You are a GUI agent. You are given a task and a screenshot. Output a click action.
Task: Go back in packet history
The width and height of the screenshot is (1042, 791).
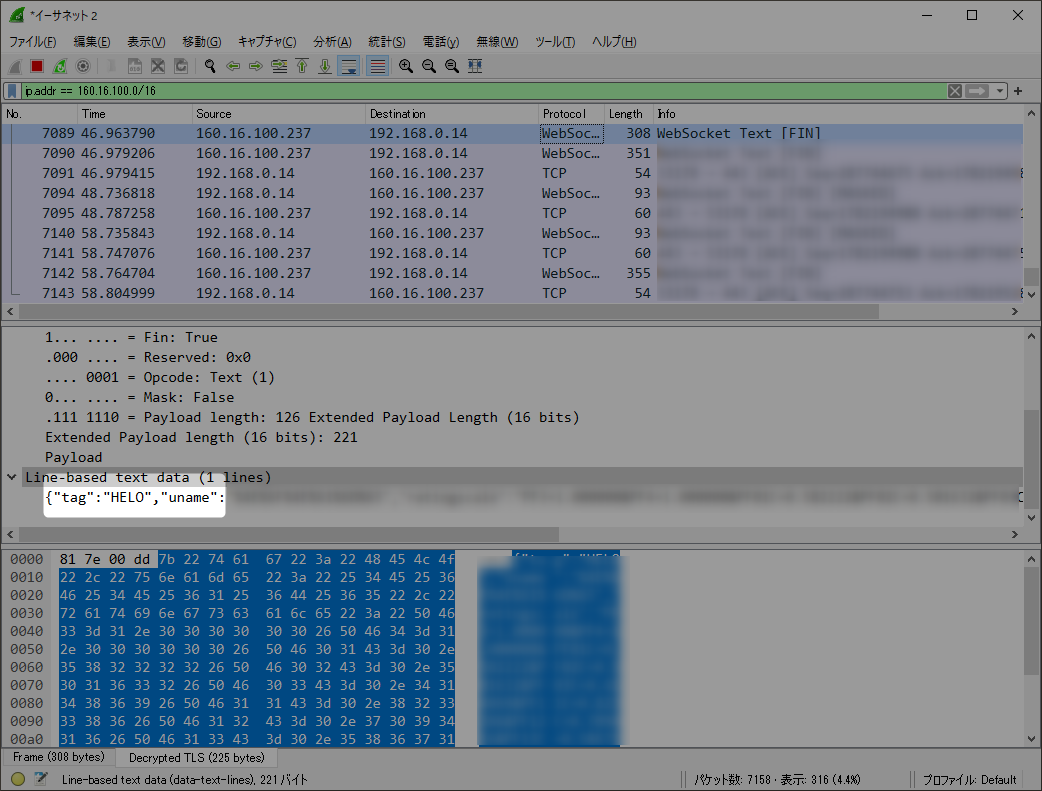(x=233, y=66)
